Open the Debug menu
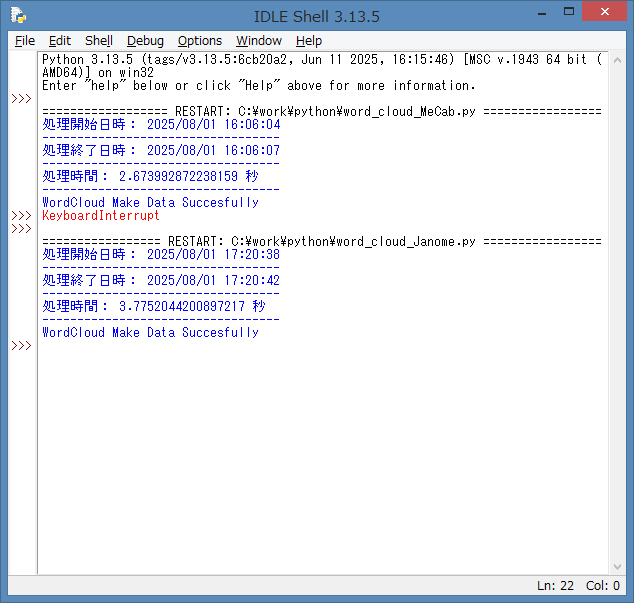The height and width of the screenshot is (603, 634). [145, 41]
